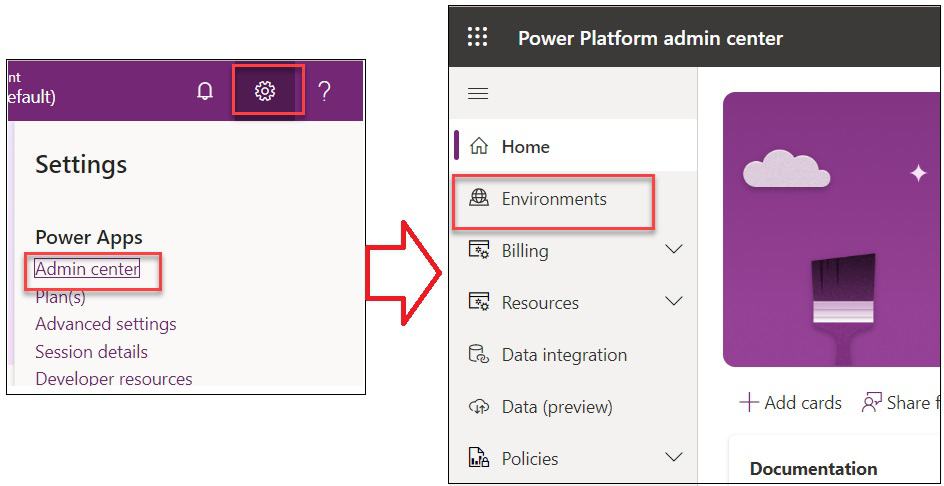Click the Billing icon
This screenshot has width=944, height=486.
pos(479,250)
